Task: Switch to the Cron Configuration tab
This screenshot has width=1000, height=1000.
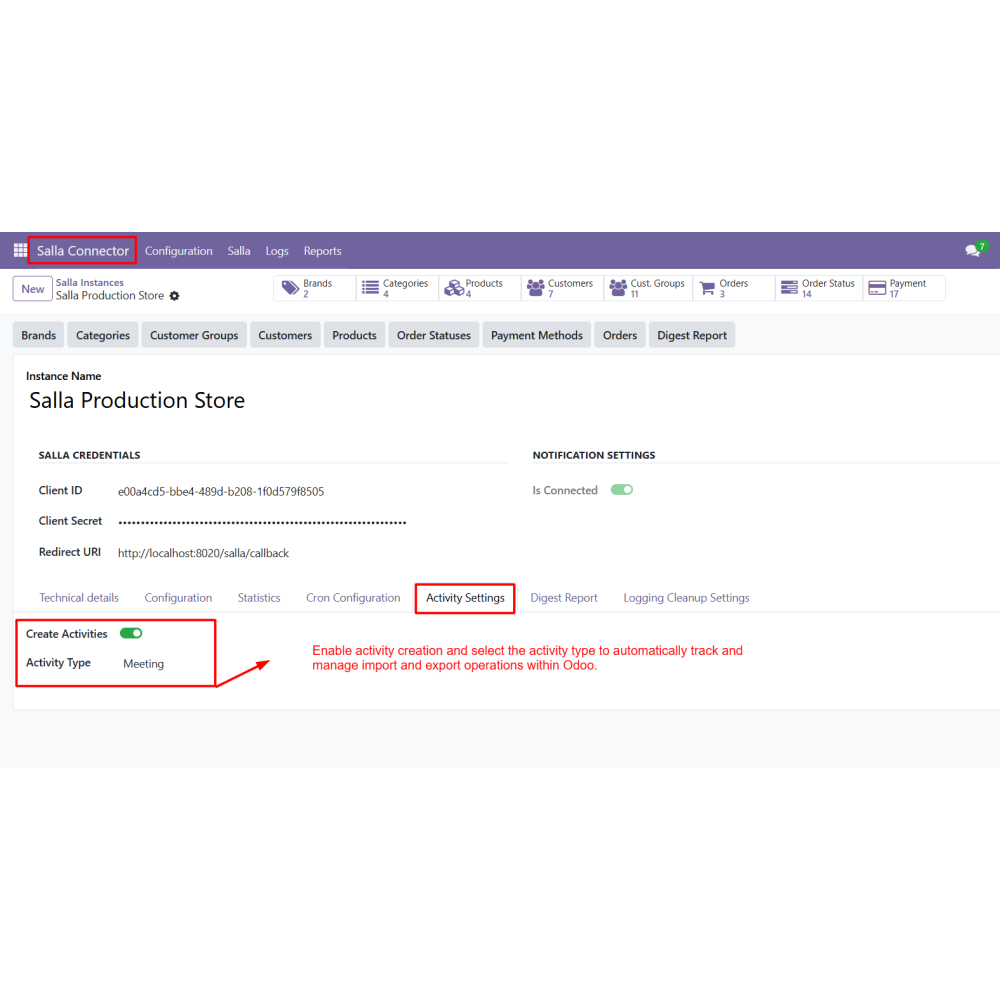Action: (353, 598)
